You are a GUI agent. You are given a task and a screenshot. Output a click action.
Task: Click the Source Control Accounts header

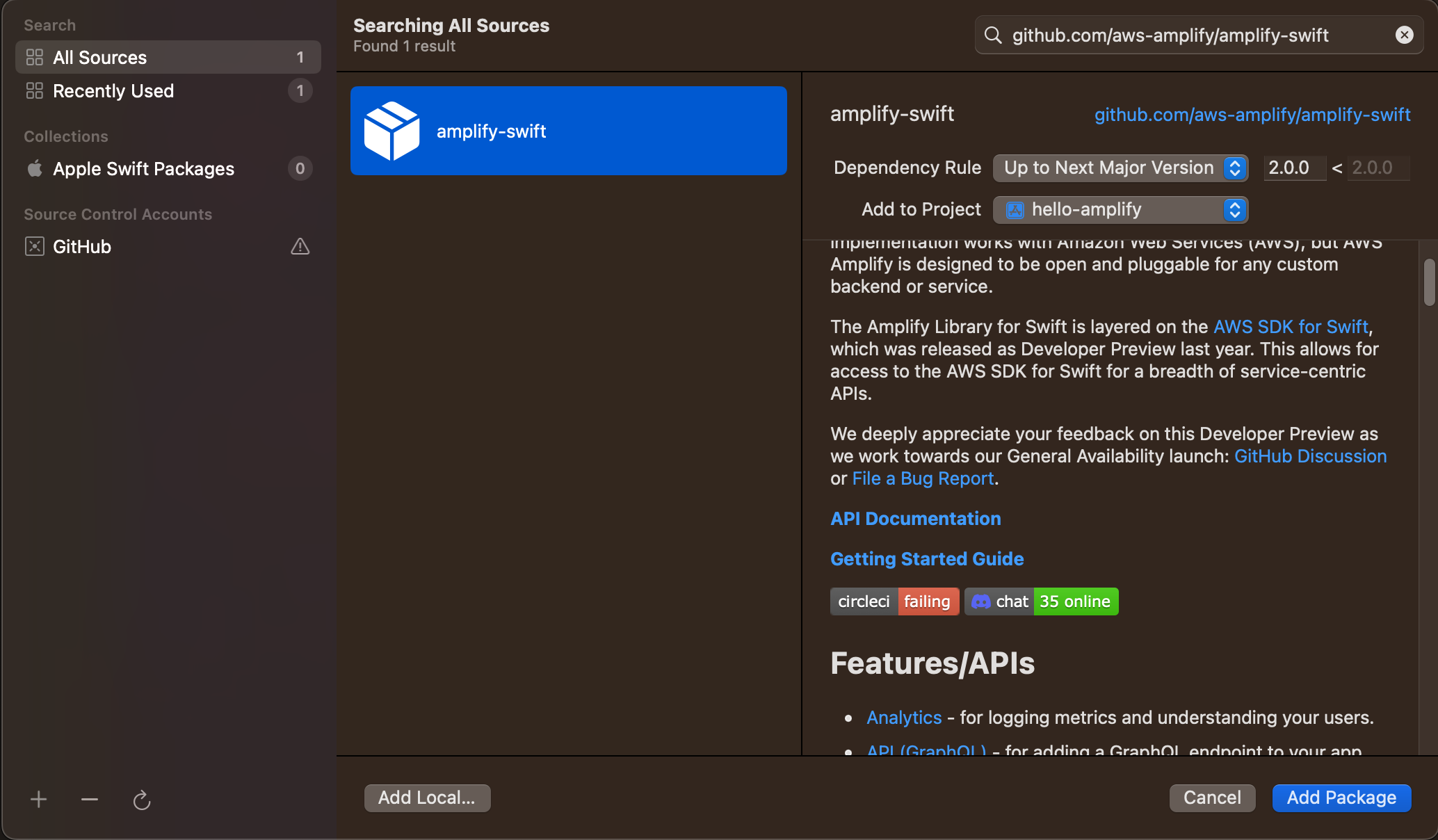pyautogui.click(x=118, y=214)
